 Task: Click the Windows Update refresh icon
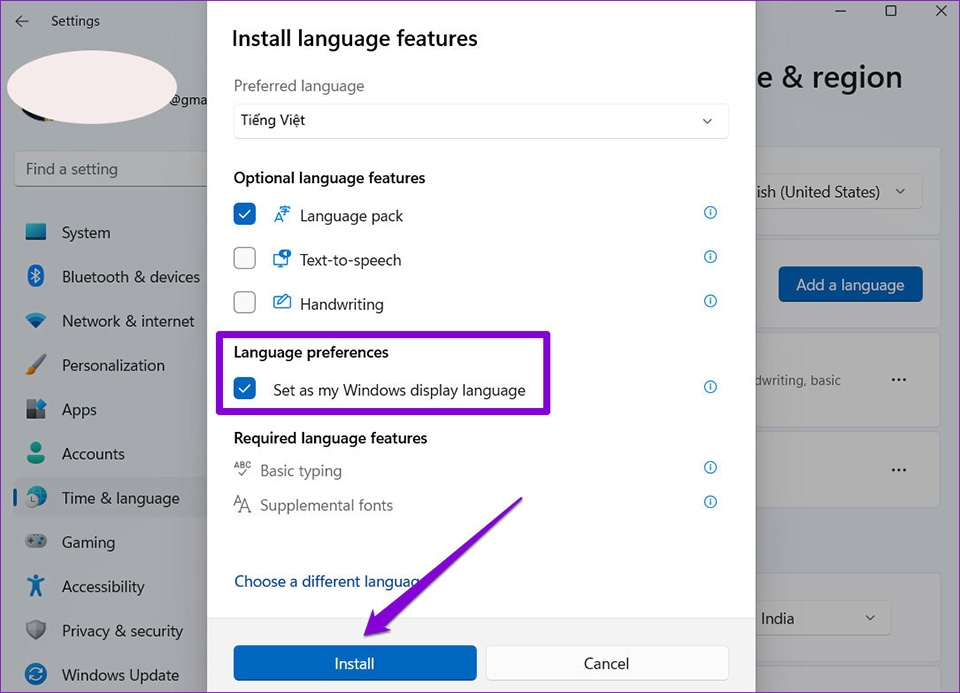click(x=36, y=674)
